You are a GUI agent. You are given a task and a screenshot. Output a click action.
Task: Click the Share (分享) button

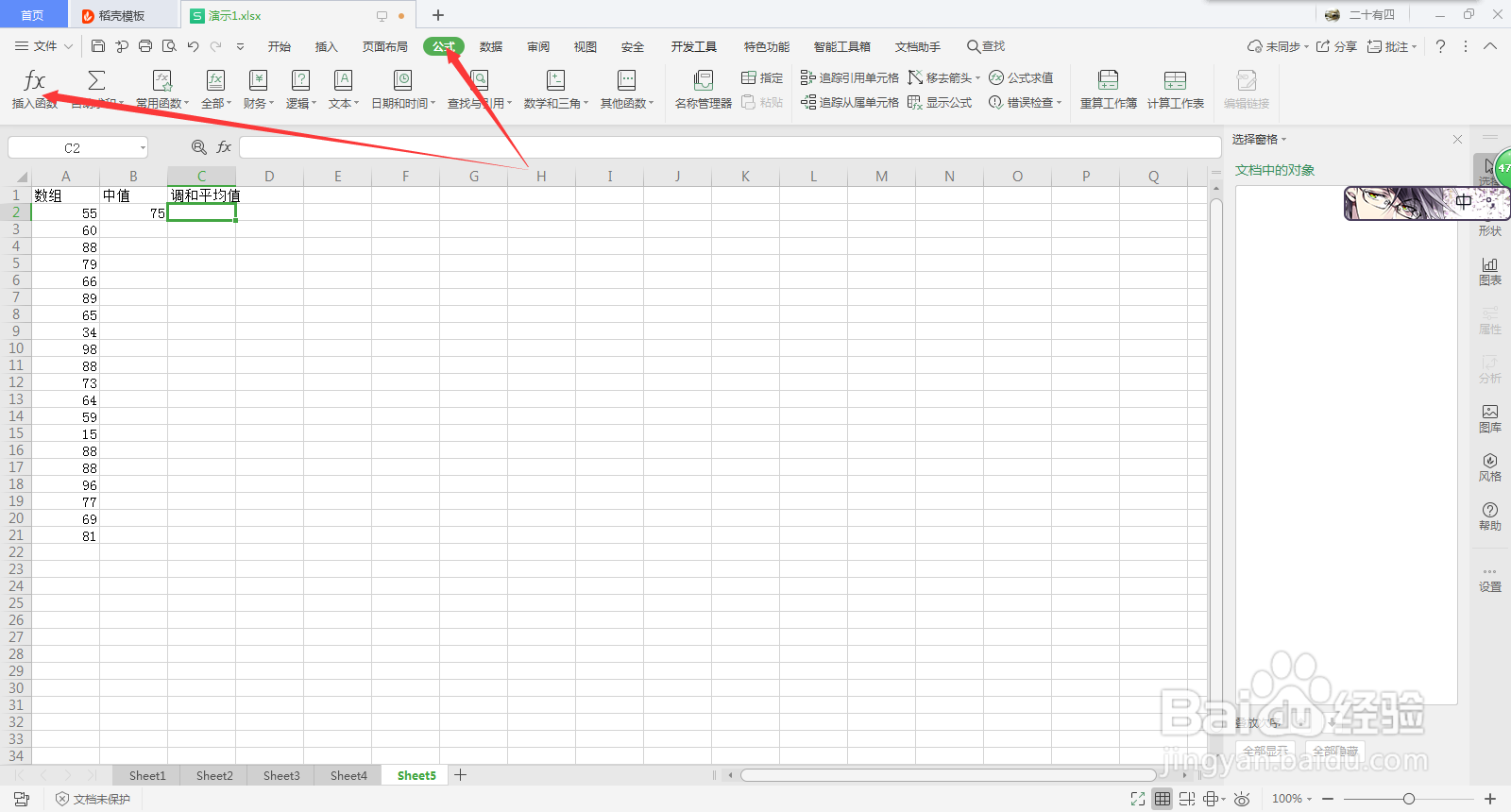(x=1336, y=46)
